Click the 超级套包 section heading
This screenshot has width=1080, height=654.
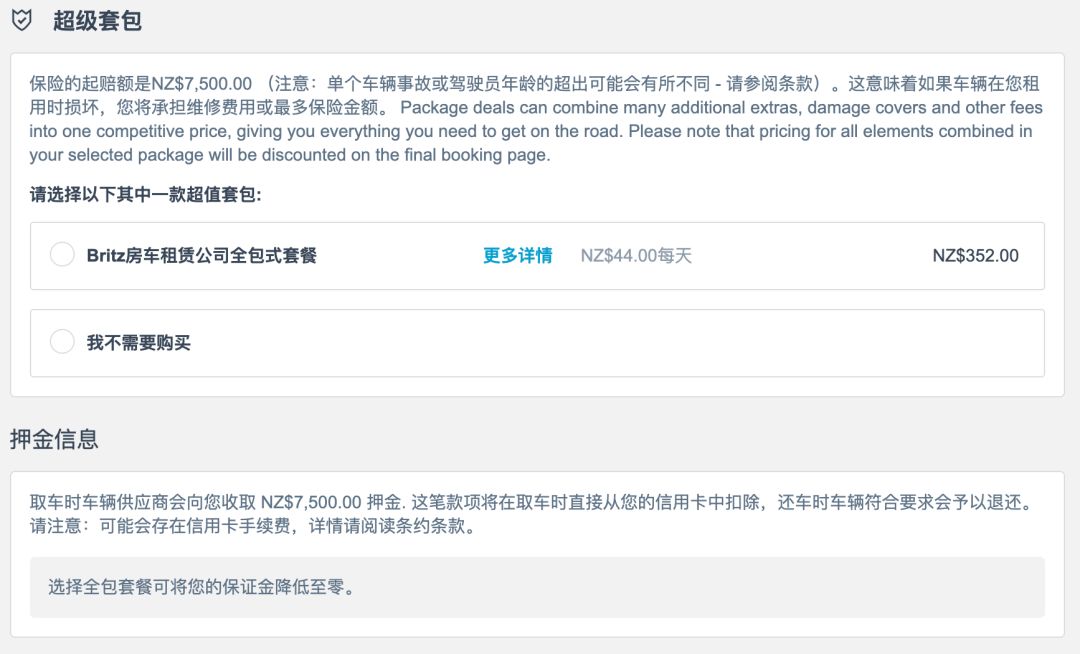(97, 21)
